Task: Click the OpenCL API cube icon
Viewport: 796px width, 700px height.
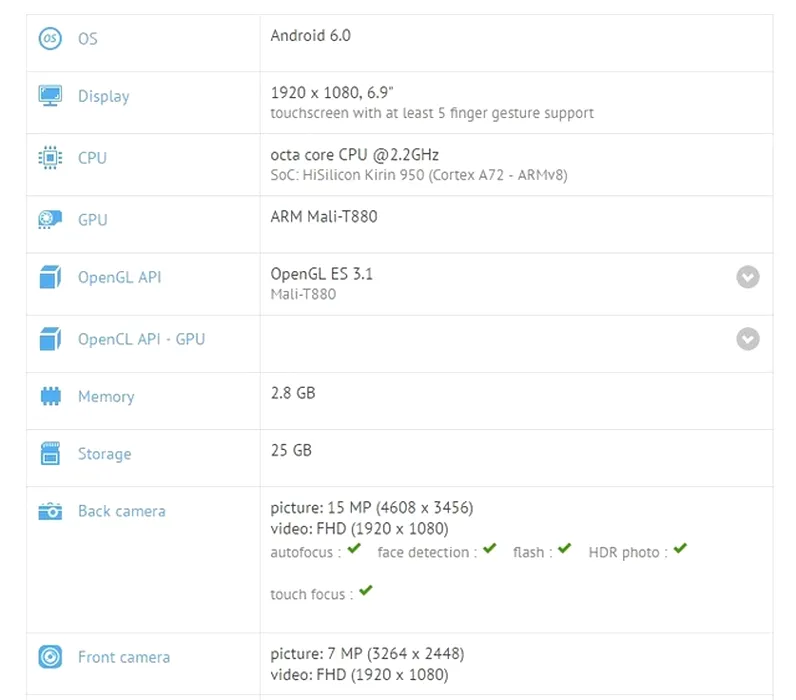Action: [50, 340]
